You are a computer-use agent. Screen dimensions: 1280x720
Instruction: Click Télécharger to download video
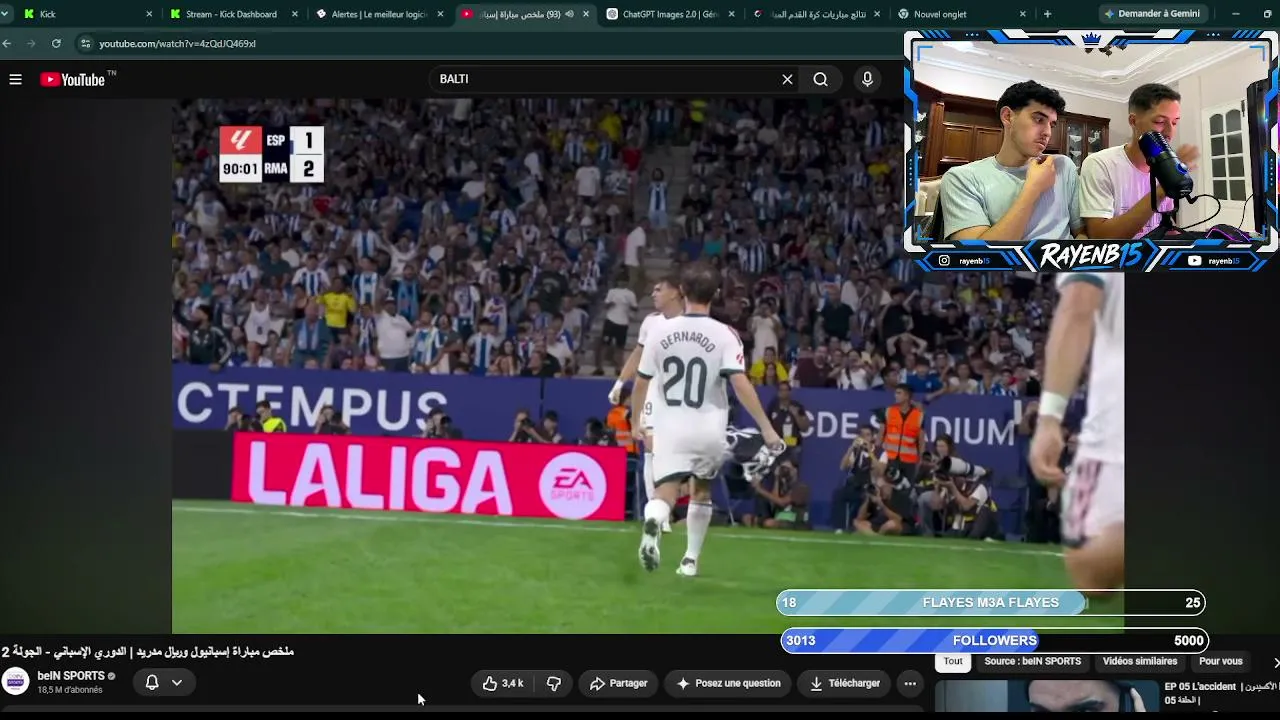[845, 683]
